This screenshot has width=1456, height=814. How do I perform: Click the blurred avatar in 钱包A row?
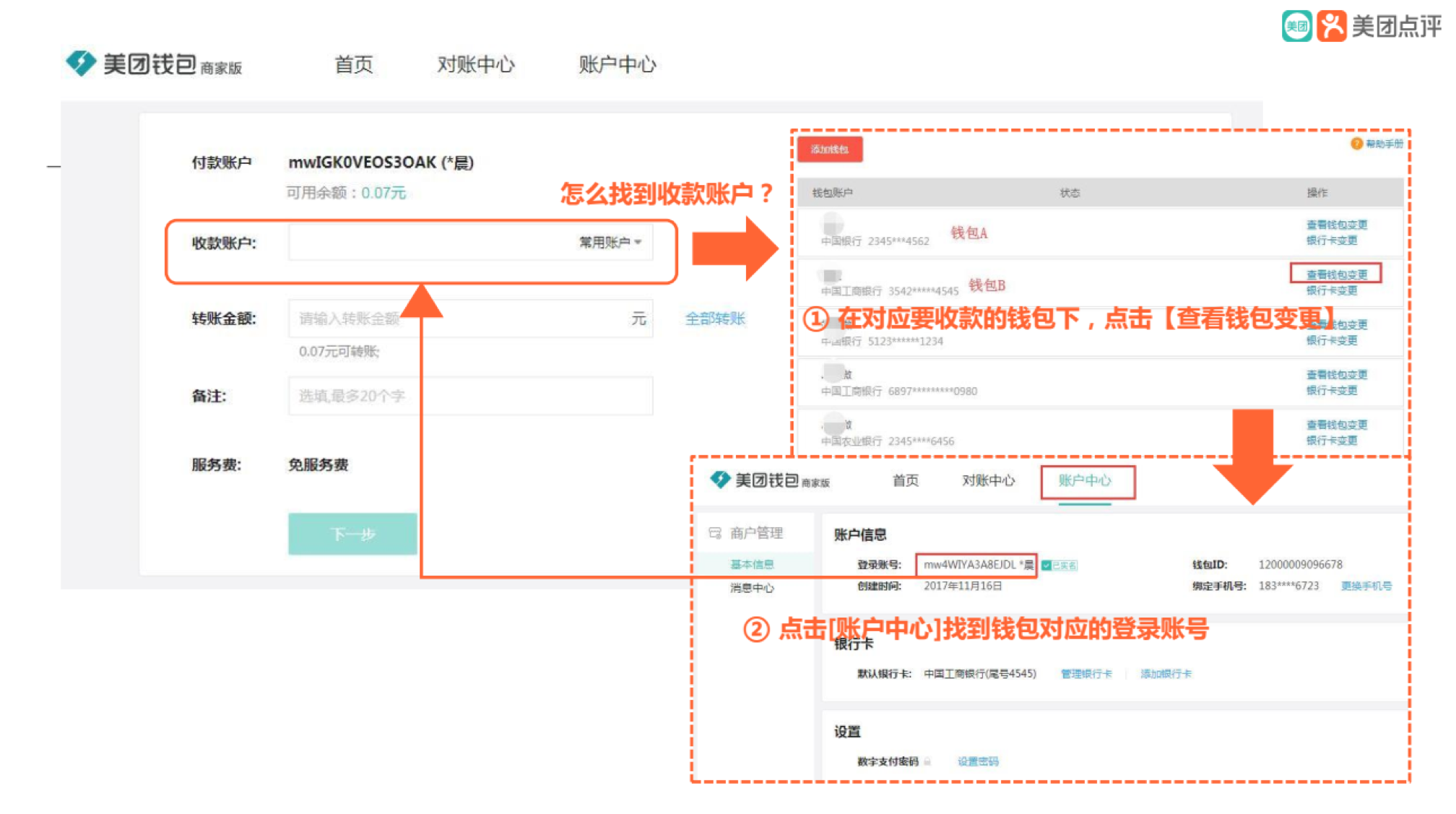[833, 223]
